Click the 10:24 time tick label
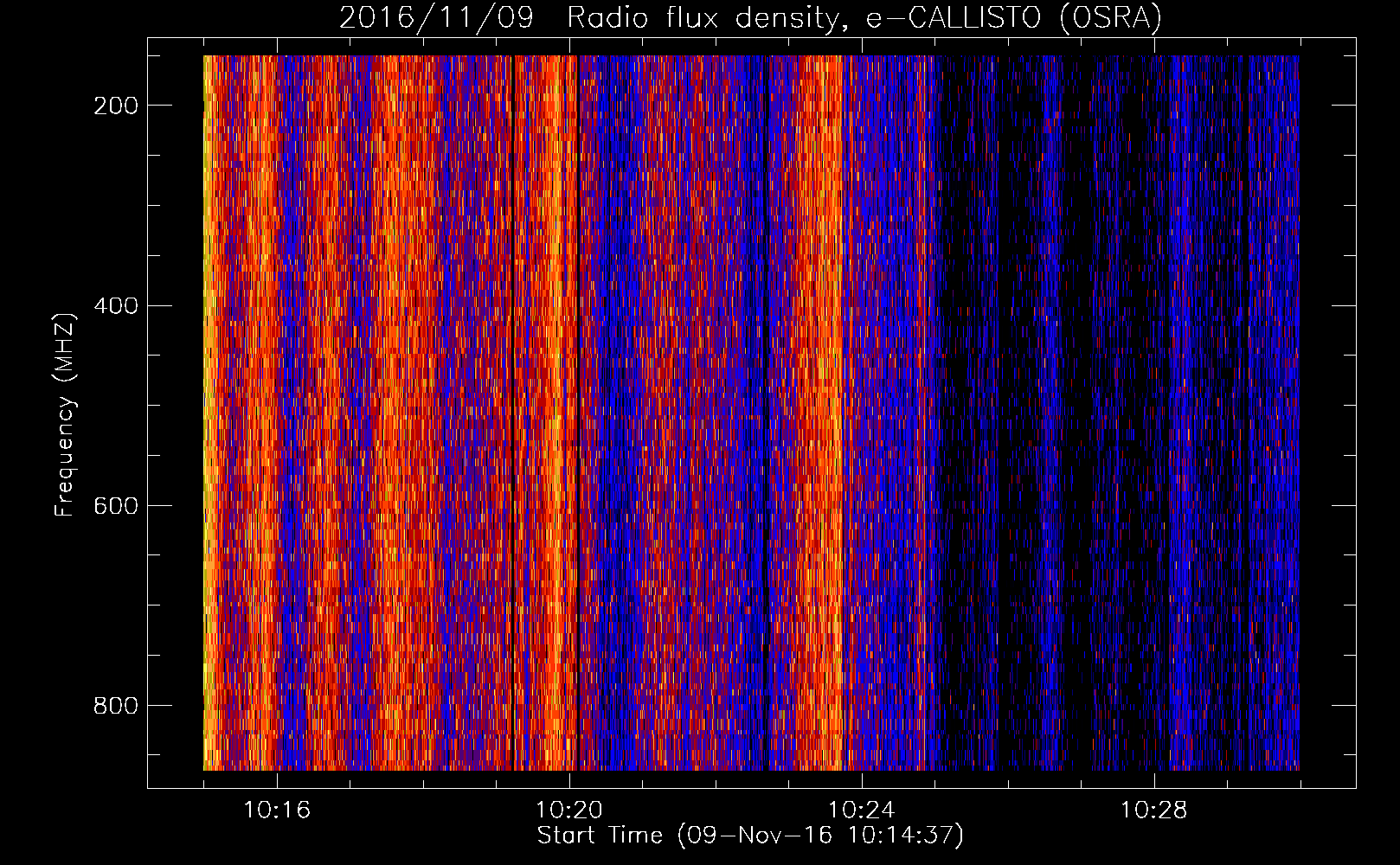1400x865 pixels. coord(862,810)
